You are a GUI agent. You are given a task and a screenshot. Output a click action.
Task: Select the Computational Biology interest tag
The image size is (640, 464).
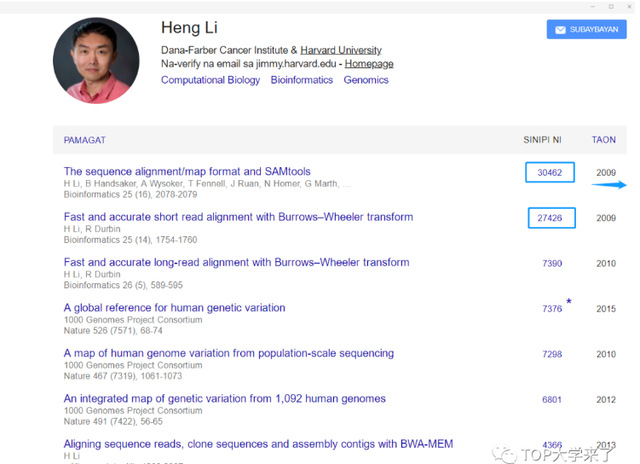click(x=210, y=80)
